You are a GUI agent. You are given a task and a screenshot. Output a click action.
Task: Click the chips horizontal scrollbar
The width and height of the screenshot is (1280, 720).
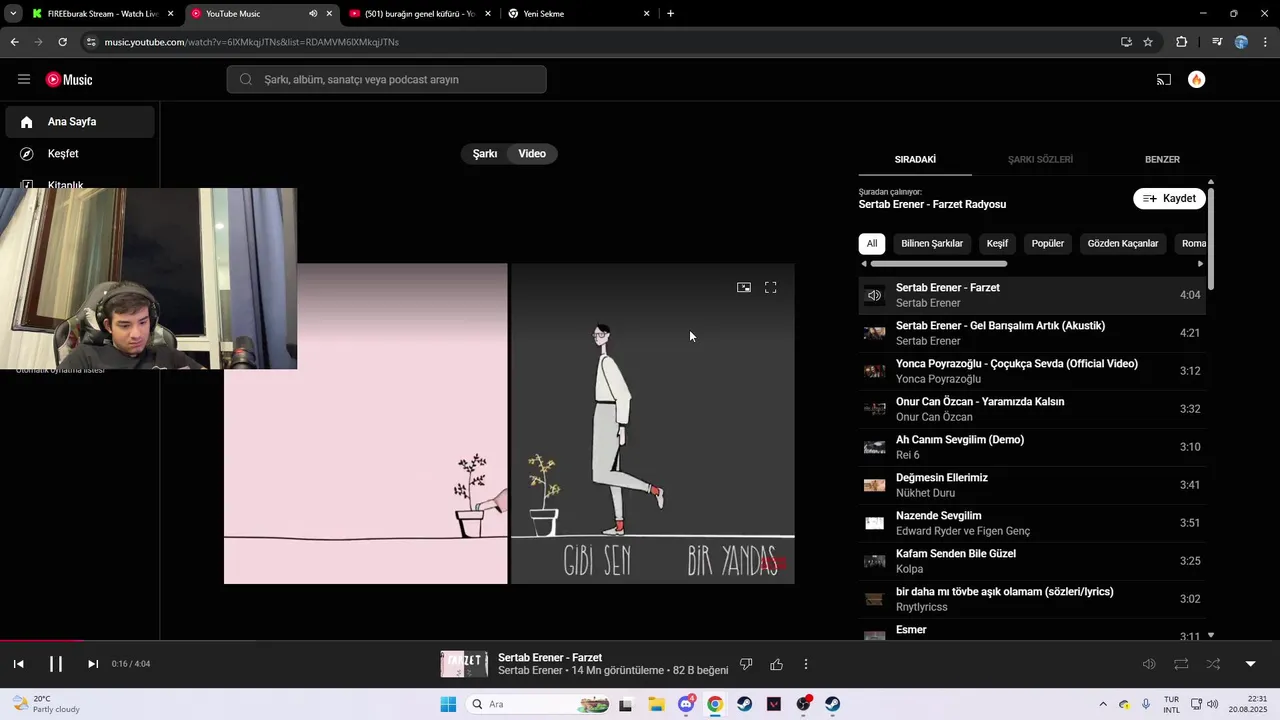[x=938, y=264]
